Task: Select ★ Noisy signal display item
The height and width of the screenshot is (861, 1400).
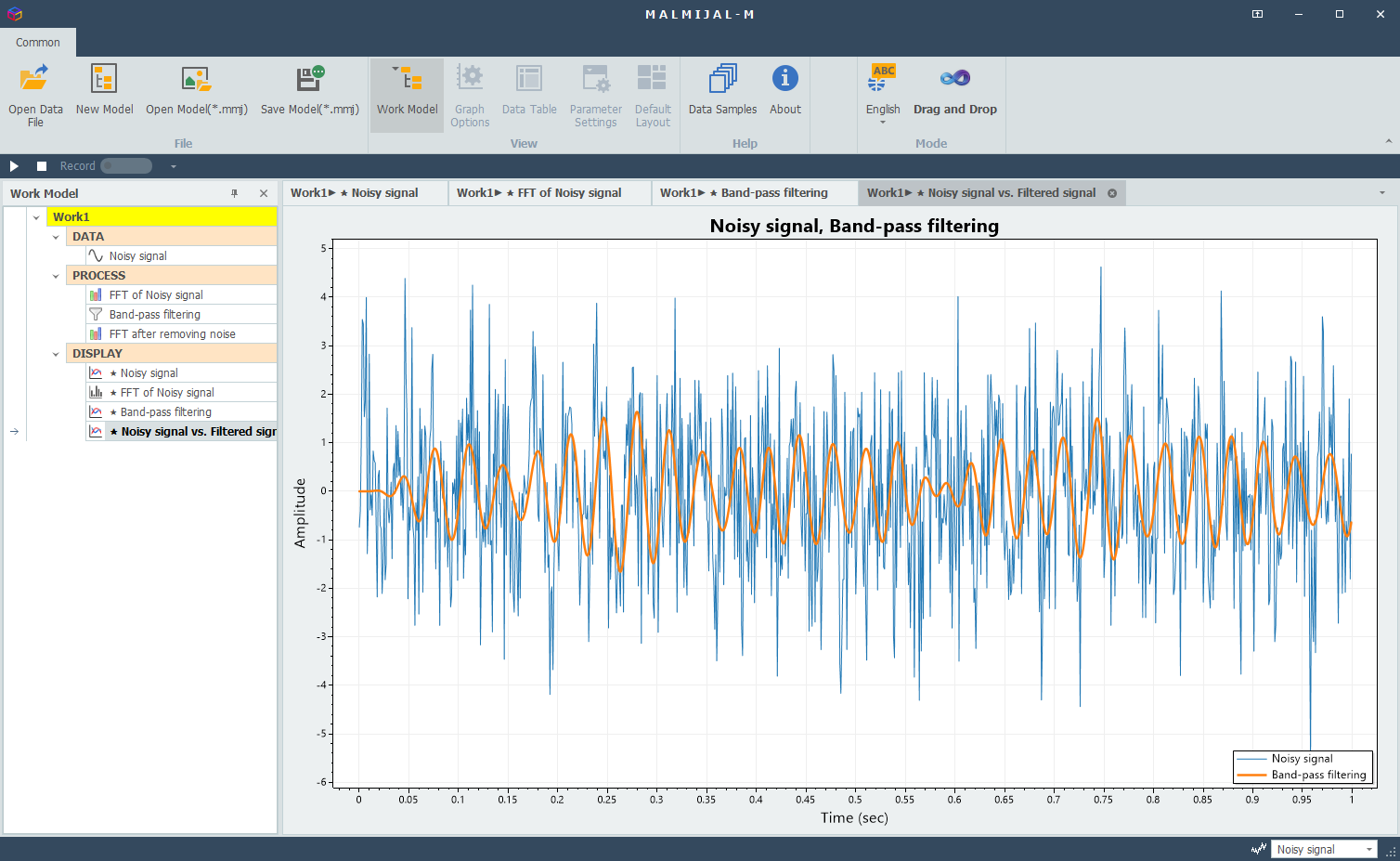Action: (181, 373)
